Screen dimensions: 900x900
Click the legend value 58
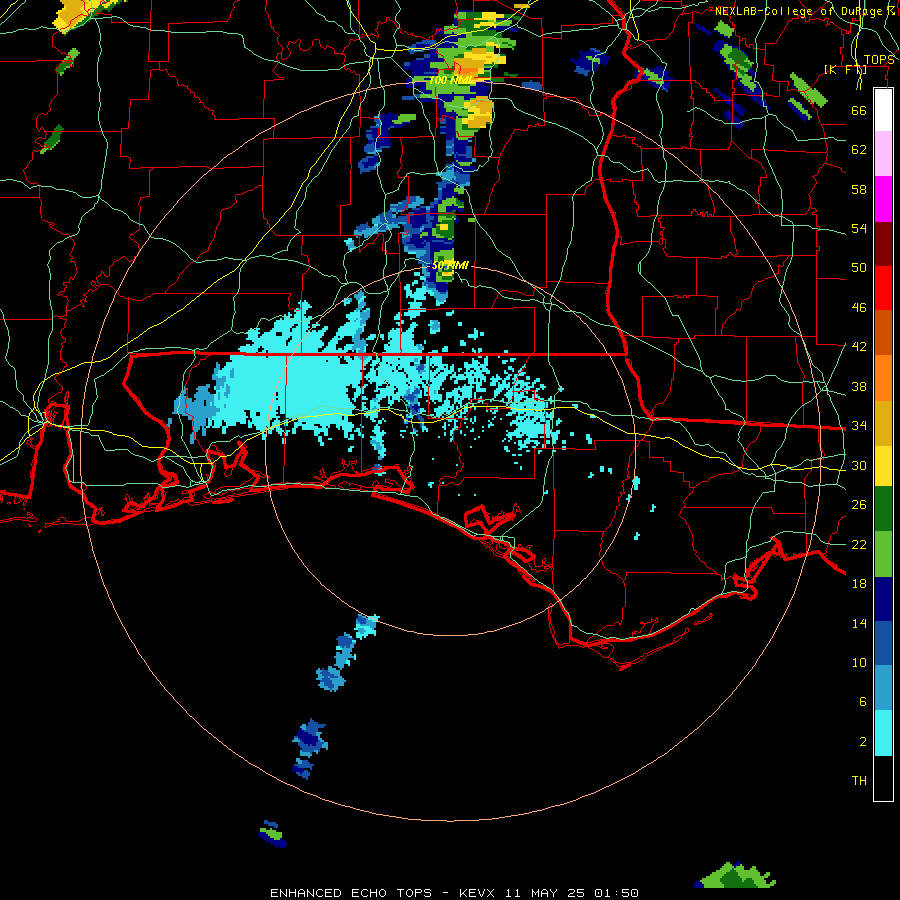859,189
